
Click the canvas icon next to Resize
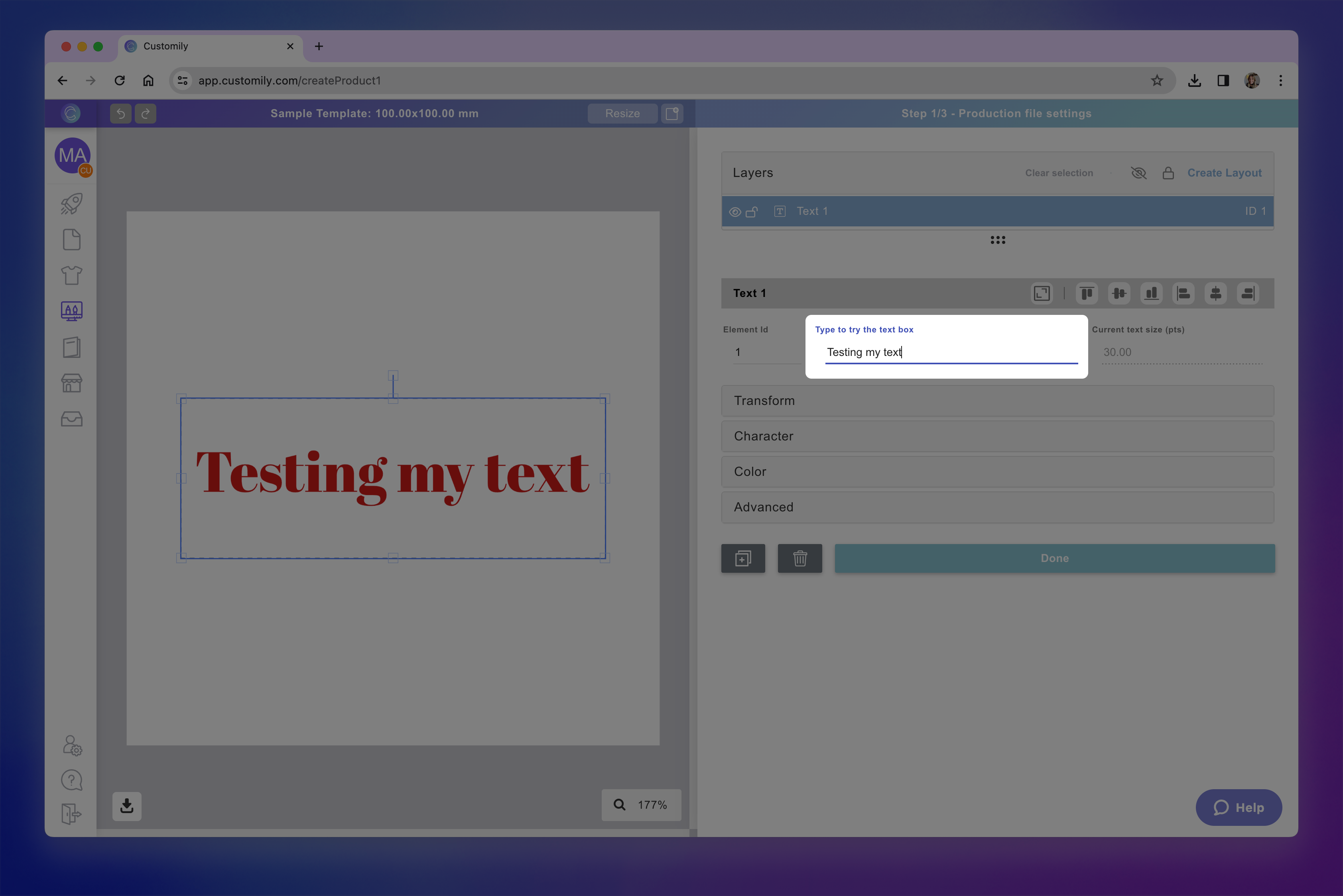point(672,114)
